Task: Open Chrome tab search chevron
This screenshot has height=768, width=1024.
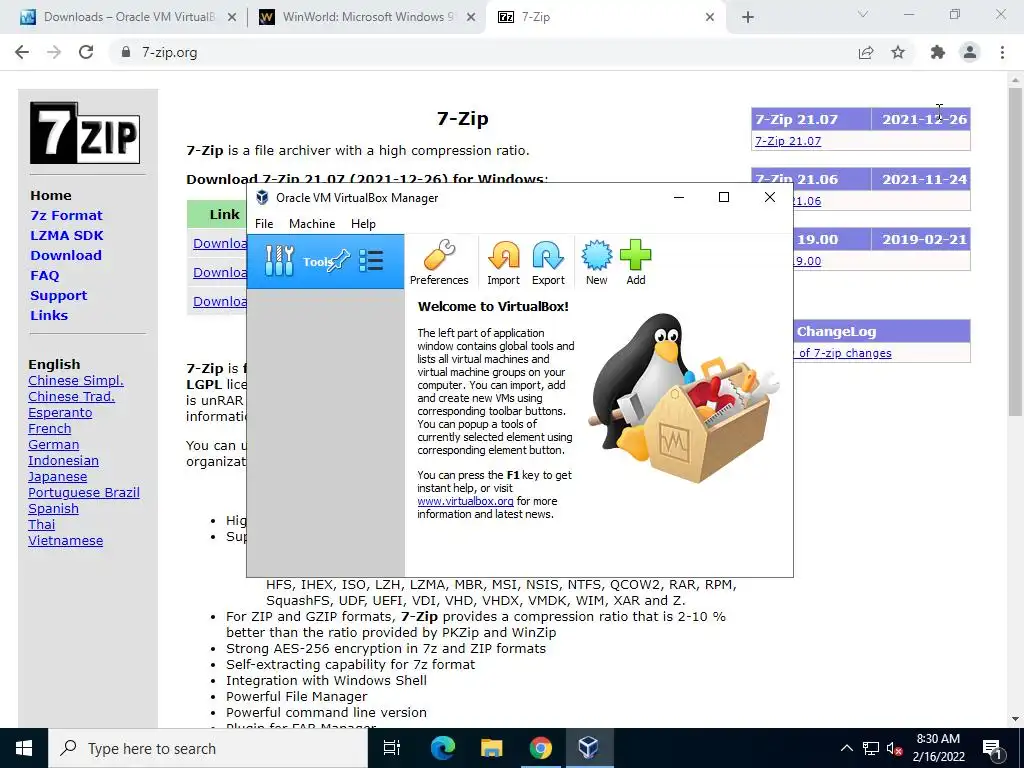Action: [x=863, y=14]
